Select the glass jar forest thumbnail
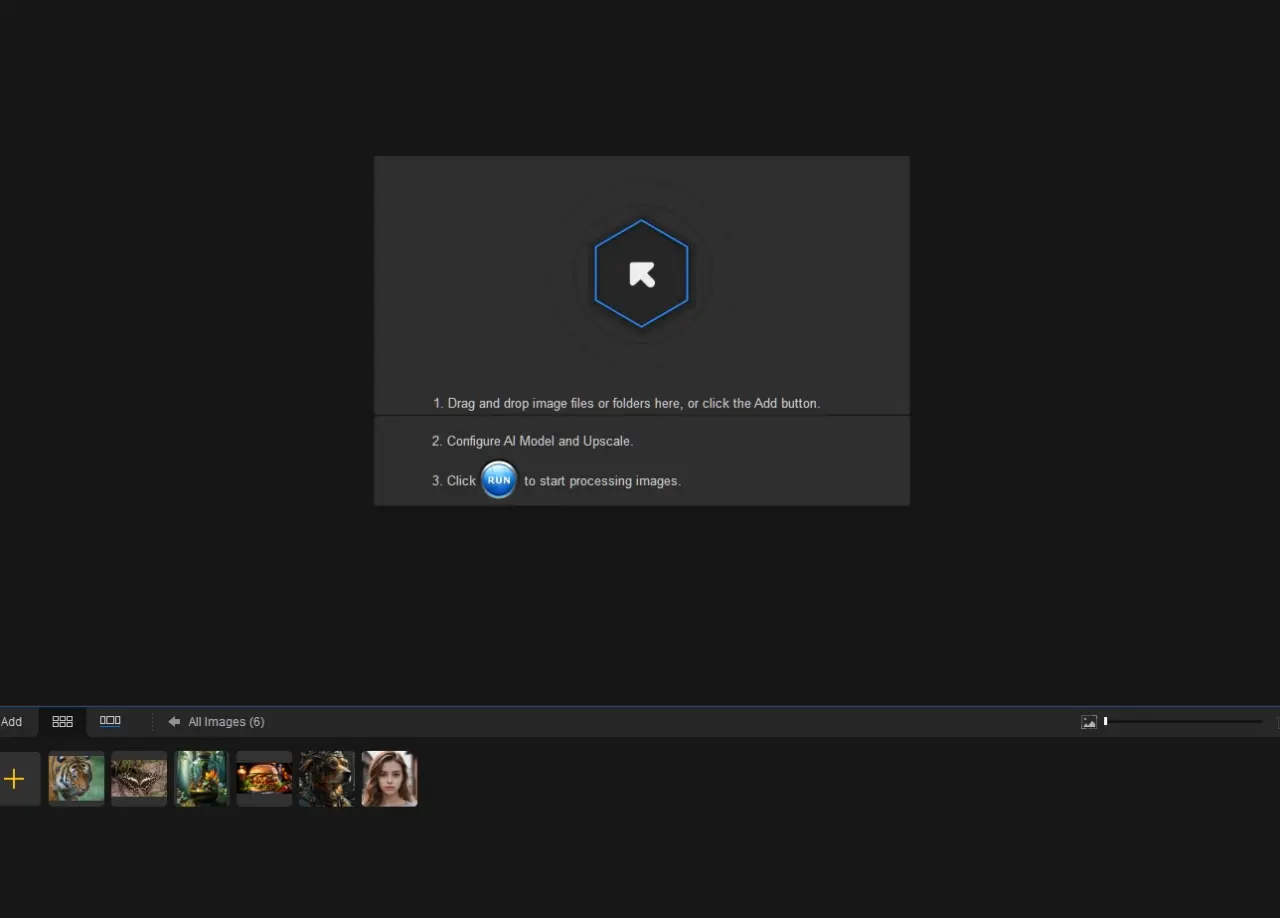1280x918 pixels. (201, 779)
